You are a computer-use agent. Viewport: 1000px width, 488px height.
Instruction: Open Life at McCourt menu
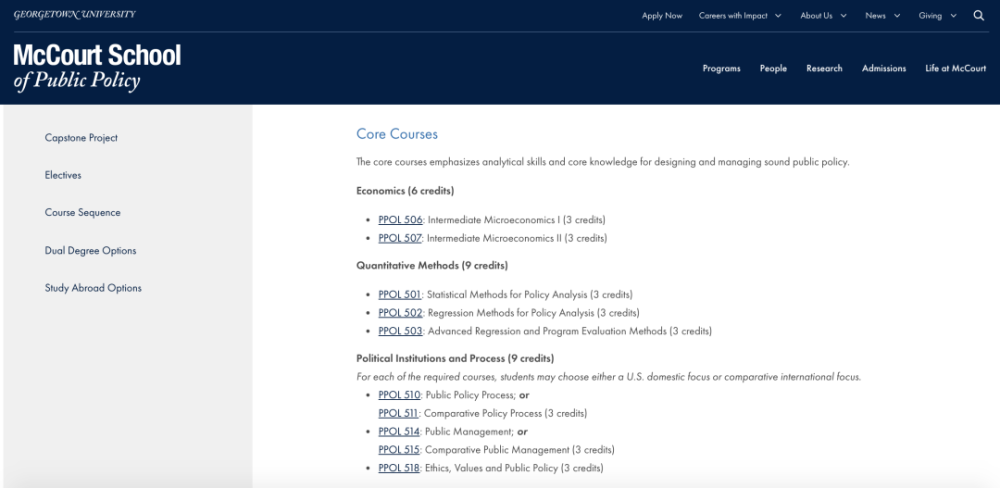pyautogui.click(x=955, y=68)
